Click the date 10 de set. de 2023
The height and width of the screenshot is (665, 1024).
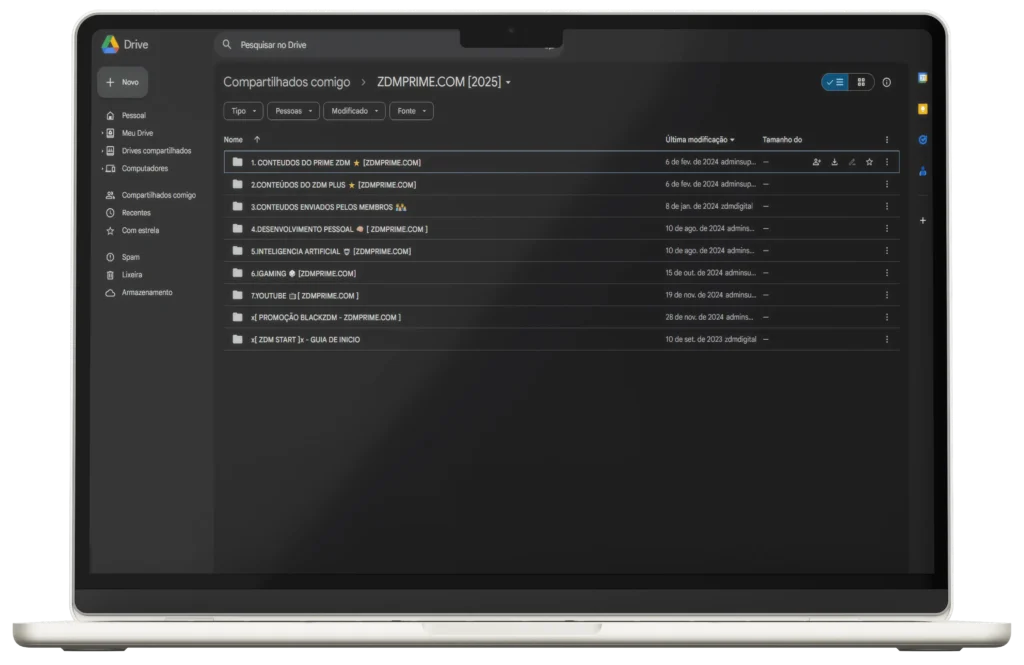pos(692,340)
